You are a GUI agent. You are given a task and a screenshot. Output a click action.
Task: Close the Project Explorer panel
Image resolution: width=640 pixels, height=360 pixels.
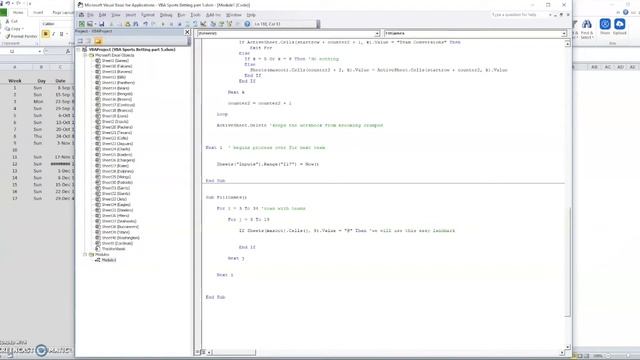[x=187, y=32]
